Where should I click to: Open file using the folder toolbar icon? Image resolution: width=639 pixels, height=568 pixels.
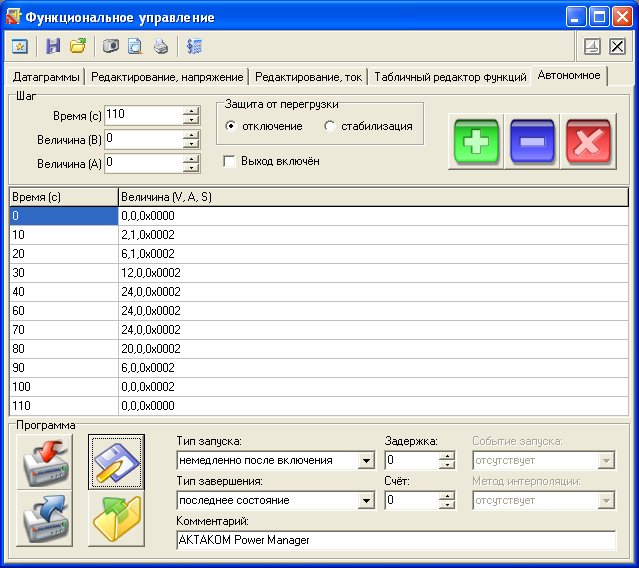click(x=78, y=46)
